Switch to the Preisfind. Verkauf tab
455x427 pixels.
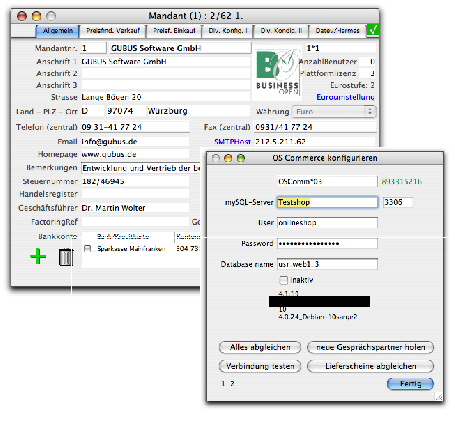(x=113, y=31)
